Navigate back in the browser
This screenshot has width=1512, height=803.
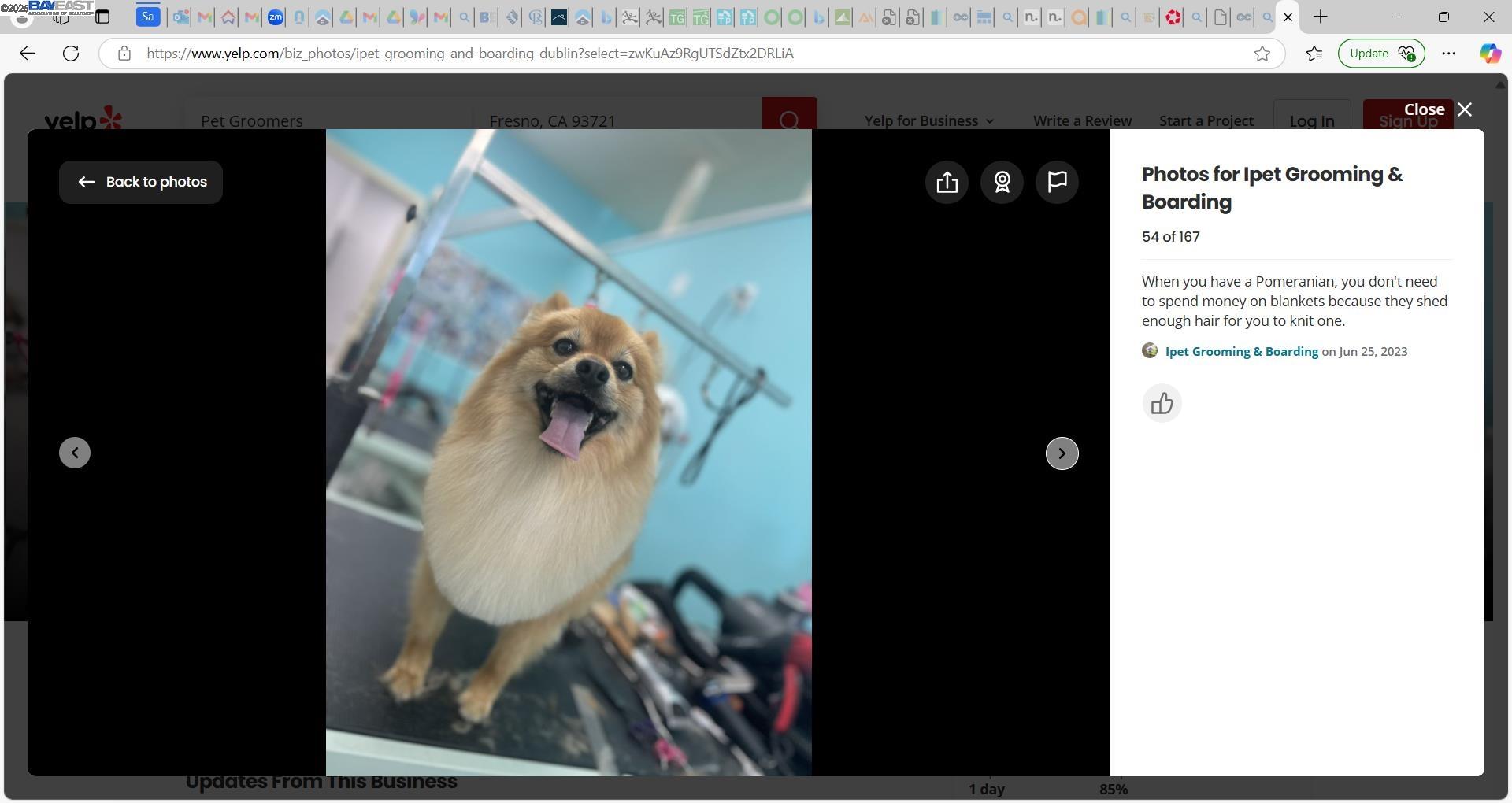click(x=28, y=54)
